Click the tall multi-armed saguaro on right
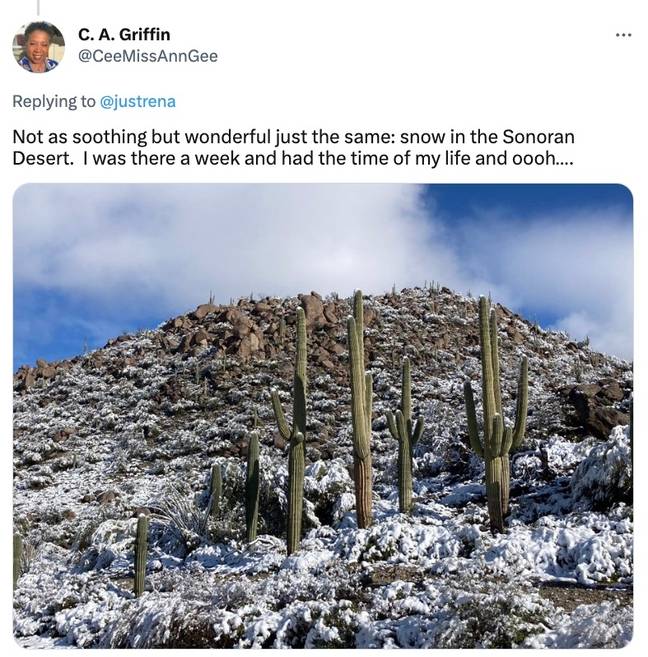The width and height of the screenshot is (648, 657). (496, 415)
